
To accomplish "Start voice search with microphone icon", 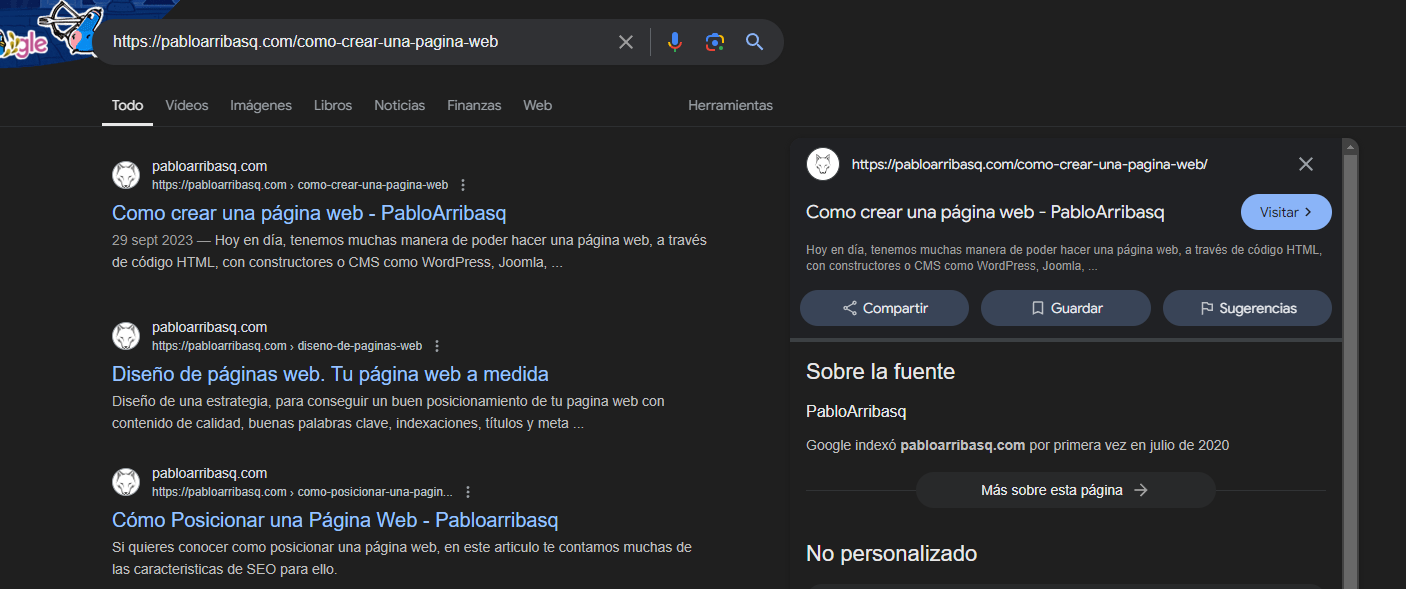I will pyautogui.click(x=674, y=42).
